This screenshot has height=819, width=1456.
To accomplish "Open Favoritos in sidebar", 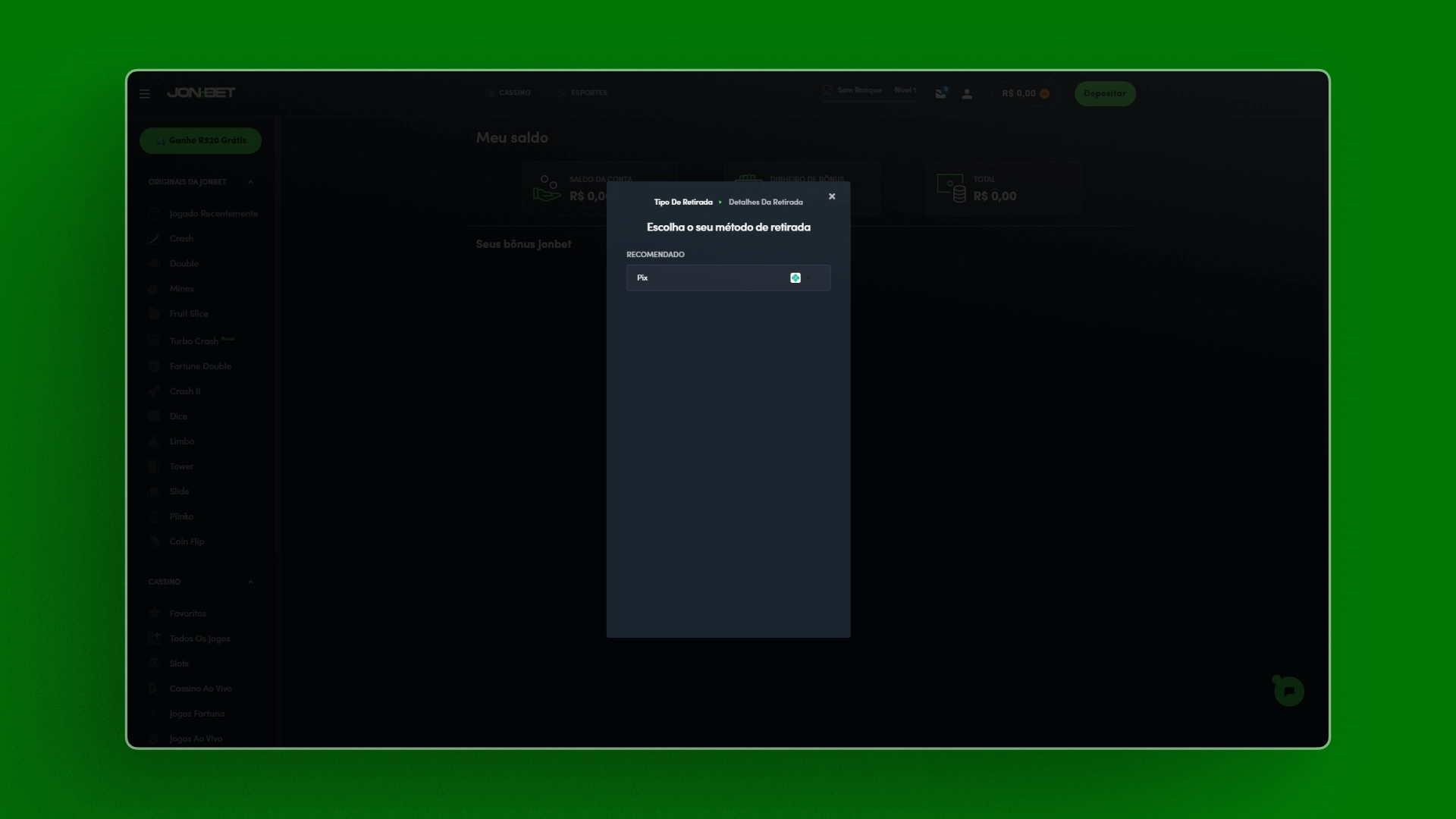I will (177, 613).
